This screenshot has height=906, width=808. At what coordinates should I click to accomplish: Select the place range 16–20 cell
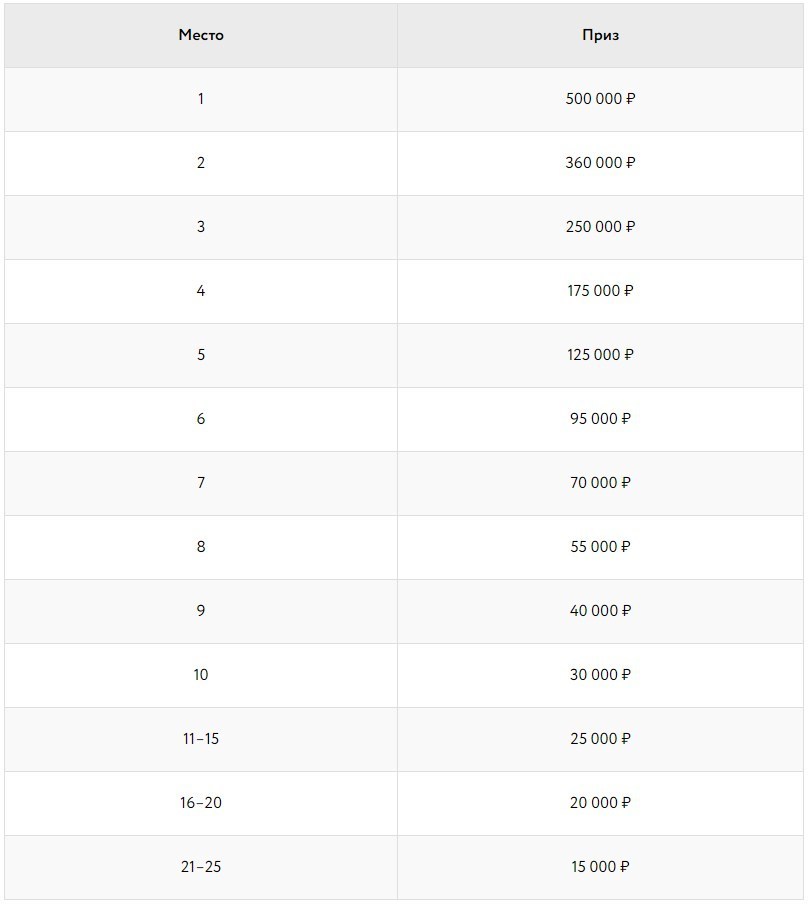click(x=201, y=803)
